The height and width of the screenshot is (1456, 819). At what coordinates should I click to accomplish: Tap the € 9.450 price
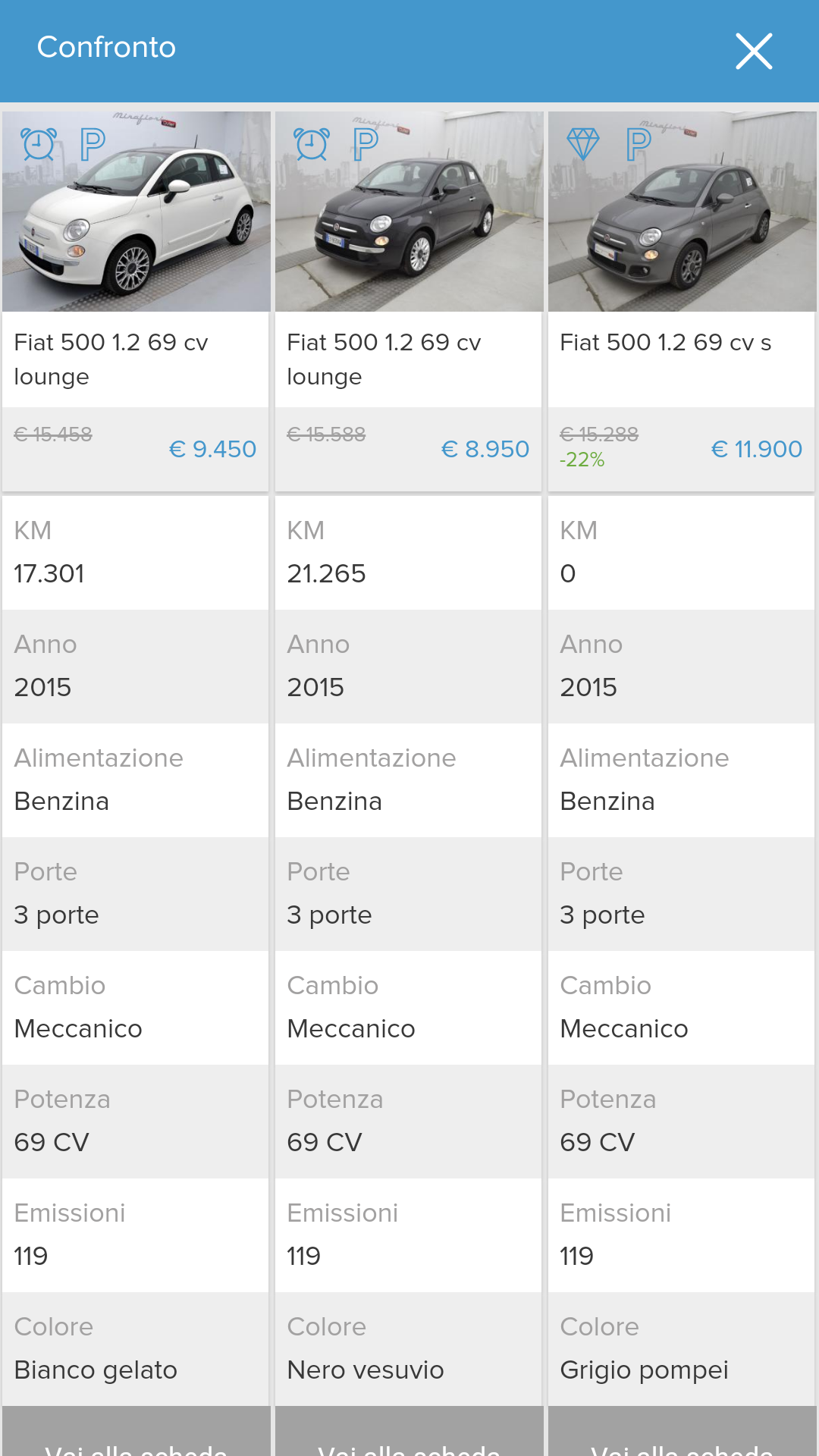tap(212, 449)
